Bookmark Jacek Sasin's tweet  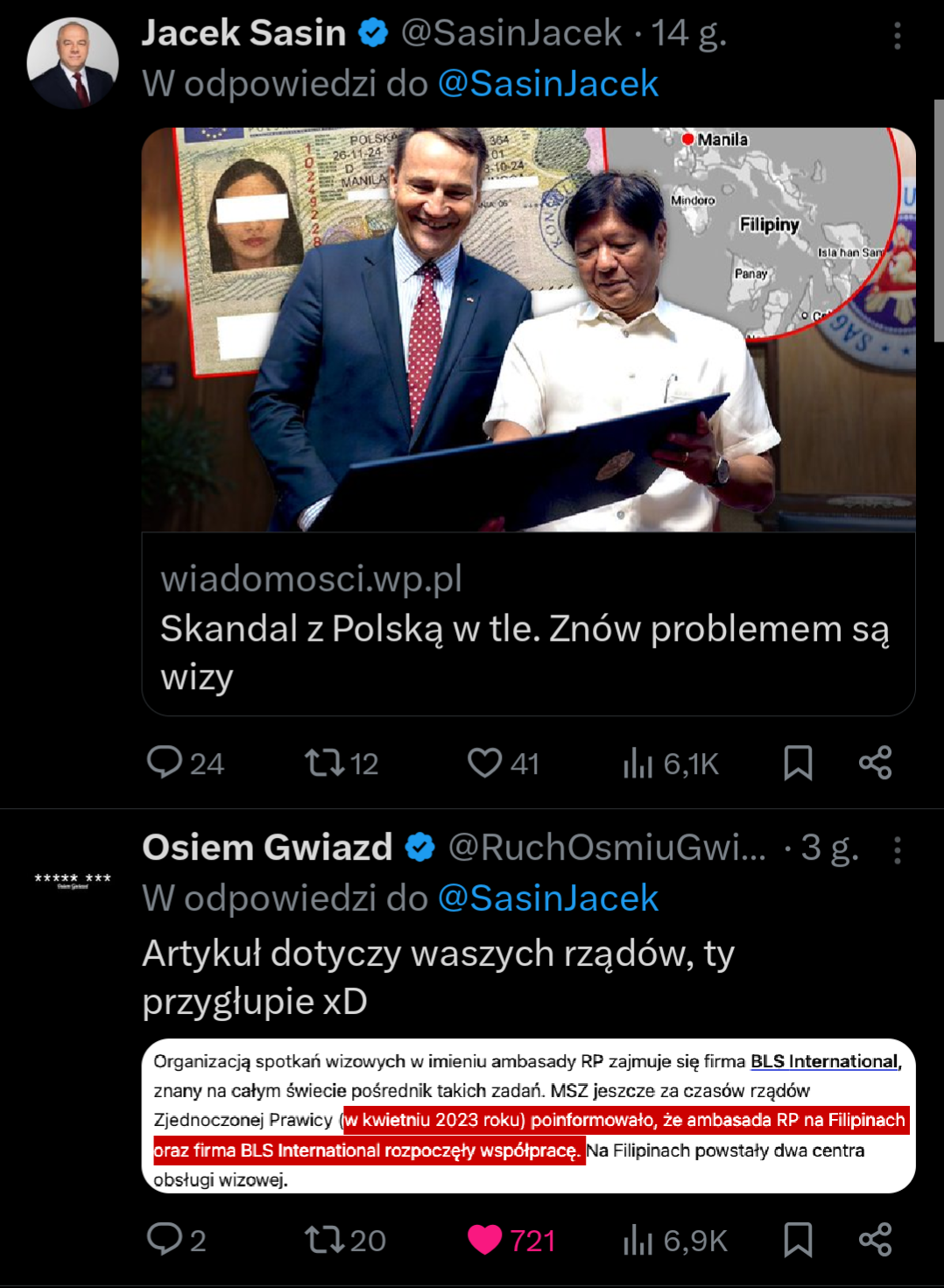point(798,763)
